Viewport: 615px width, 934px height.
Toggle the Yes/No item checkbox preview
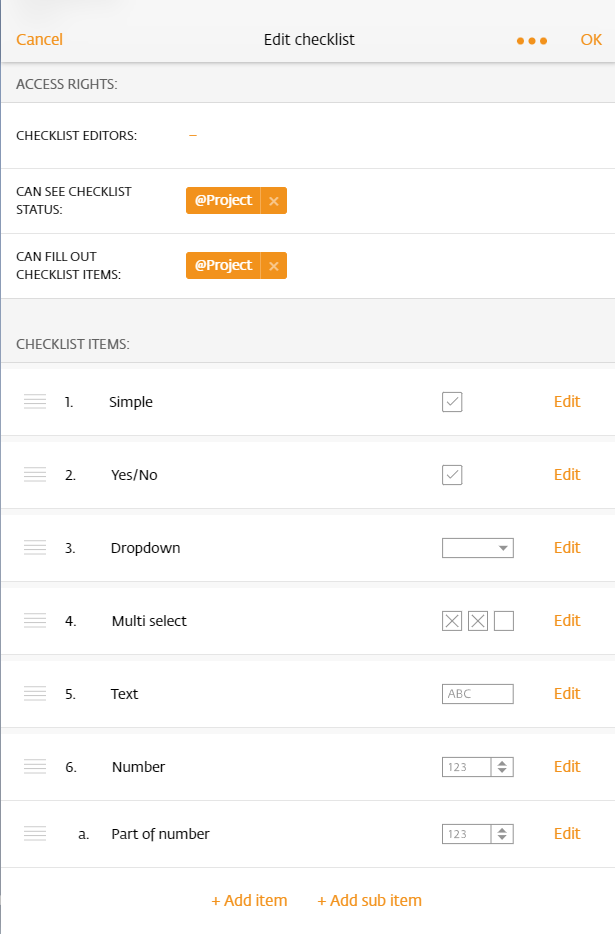[x=452, y=475]
